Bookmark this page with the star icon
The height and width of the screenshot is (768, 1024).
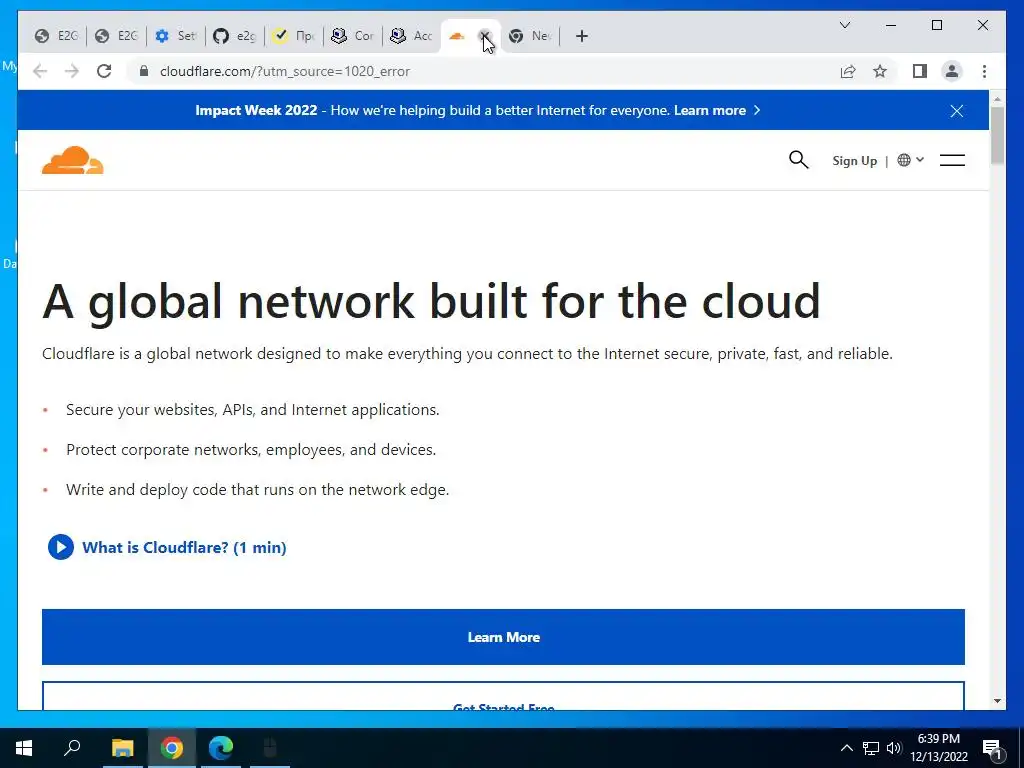click(x=880, y=71)
